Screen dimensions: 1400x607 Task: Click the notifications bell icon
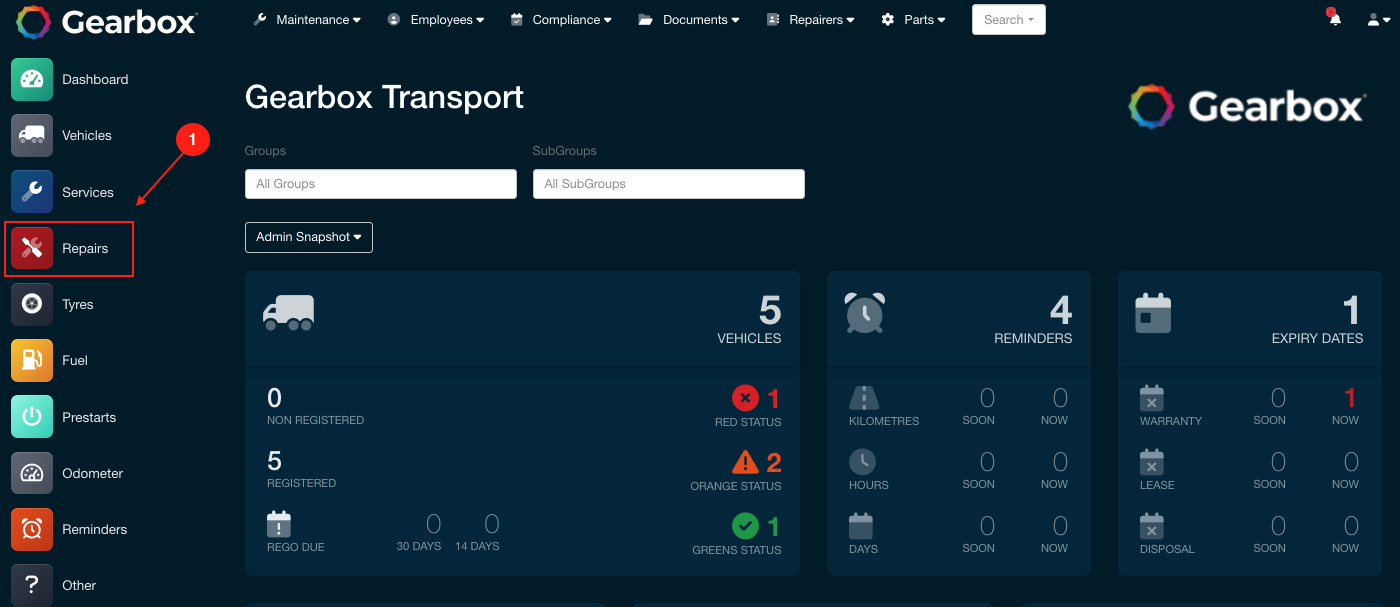tap(1334, 19)
